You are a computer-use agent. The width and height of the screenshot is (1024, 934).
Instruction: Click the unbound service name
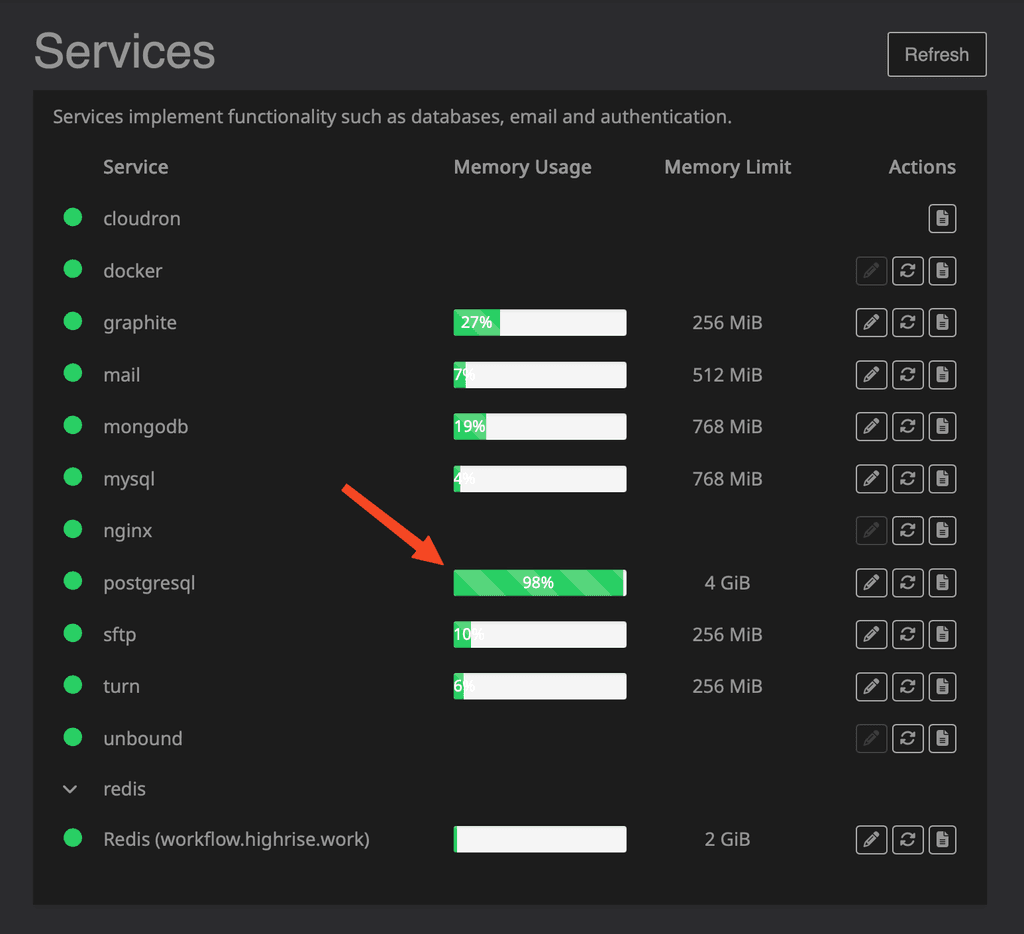[x=143, y=738]
